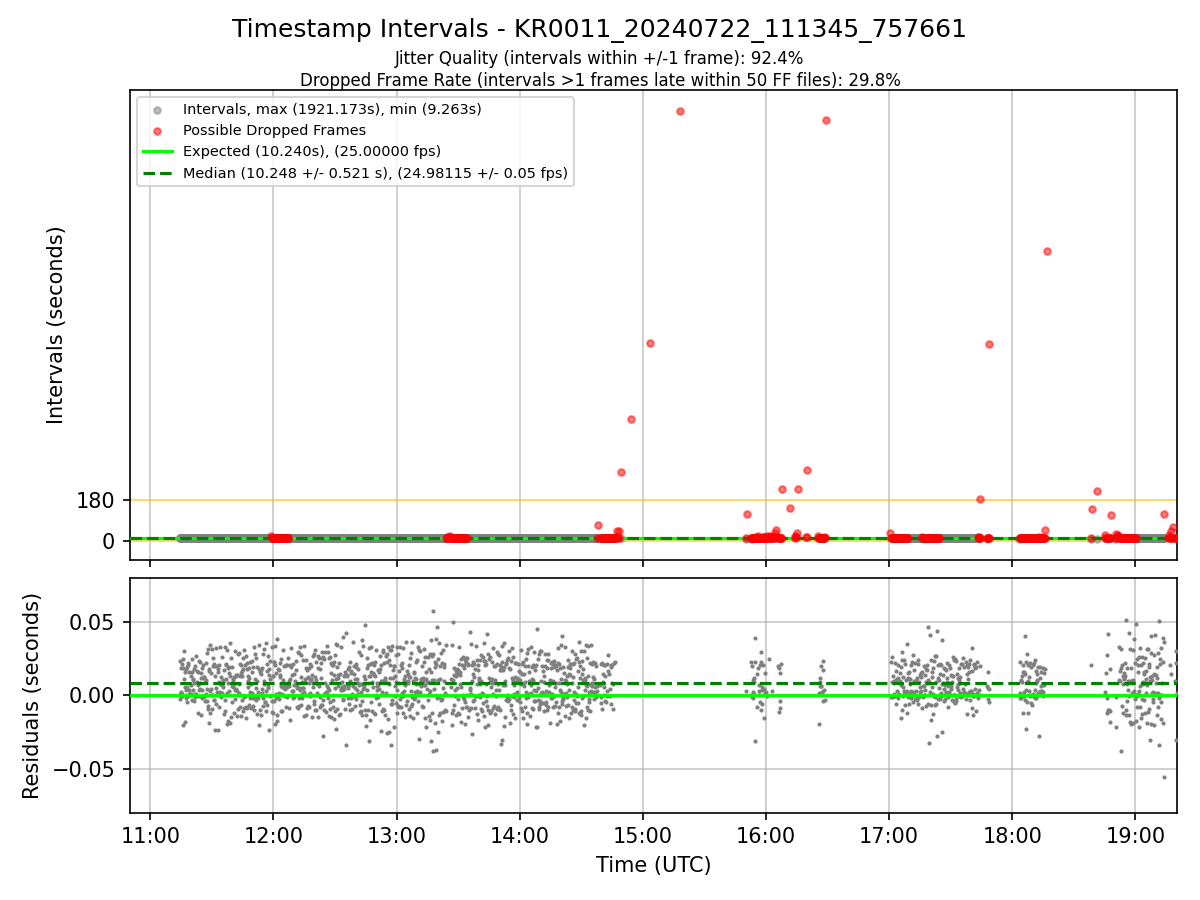
Task: Click the highest red dropped-frame point after 15:00
Action: coord(680,111)
